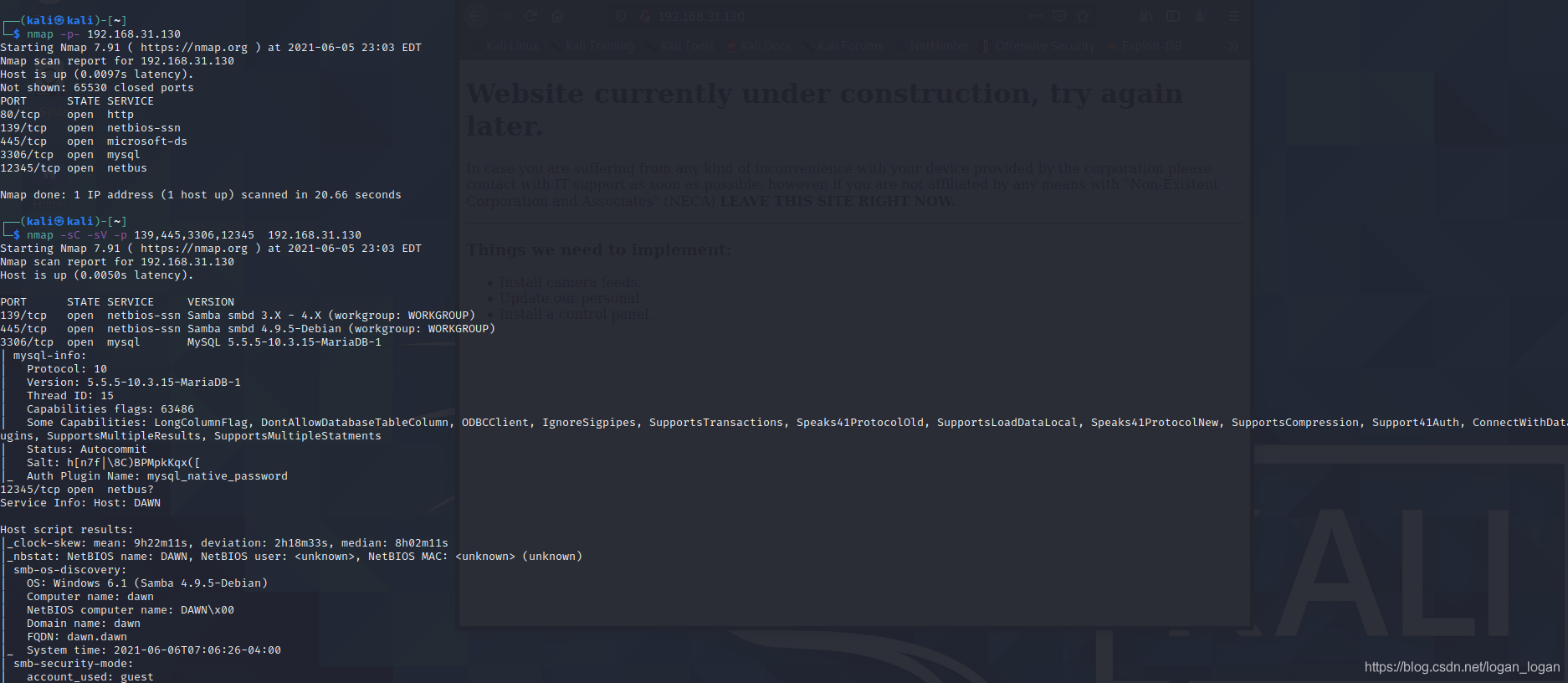Click 'MySQL 5.5.5-10.3.15-MariaDB-1' version text
This screenshot has height=683, width=1568.
point(284,342)
